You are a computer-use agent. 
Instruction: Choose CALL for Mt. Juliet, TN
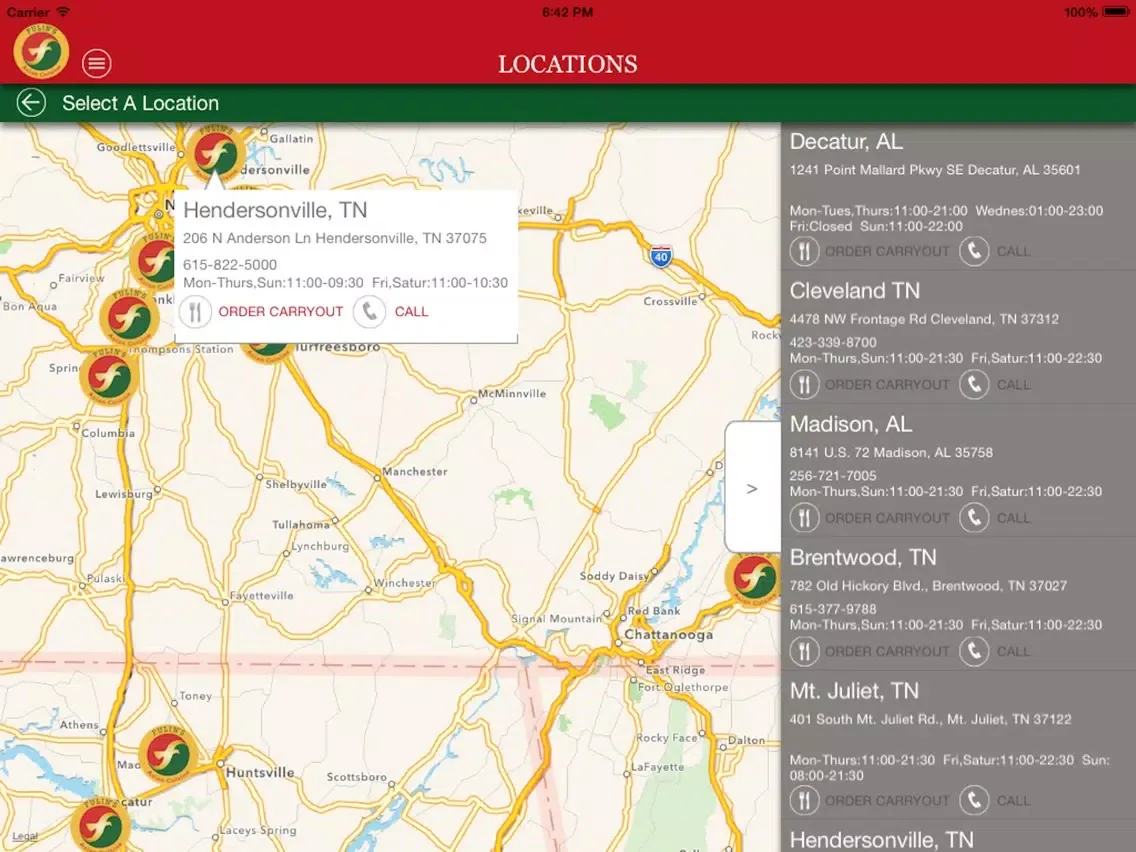point(1013,801)
